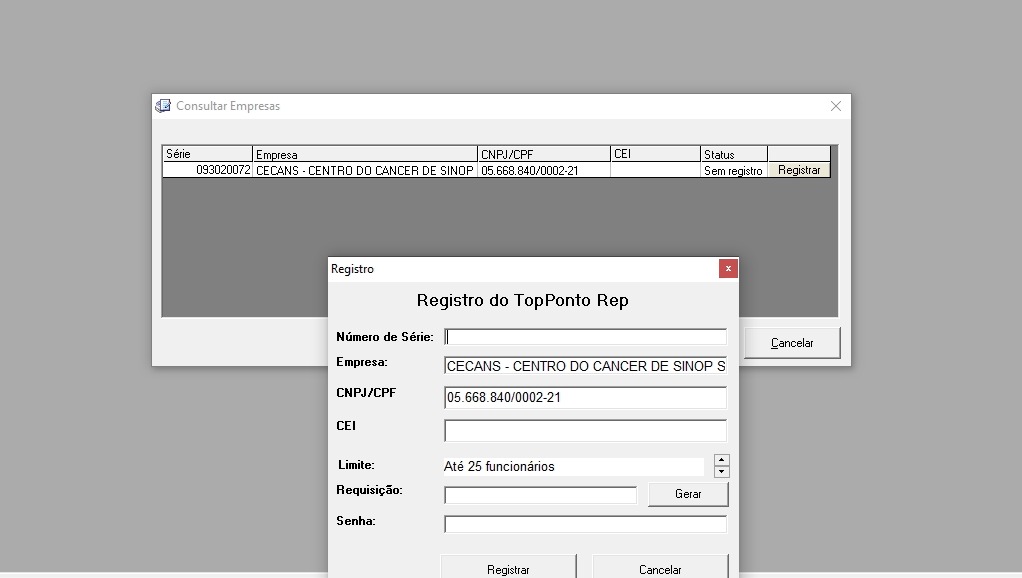Click the Status column header
Viewport: 1022px width, 578px height.
pos(733,154)
